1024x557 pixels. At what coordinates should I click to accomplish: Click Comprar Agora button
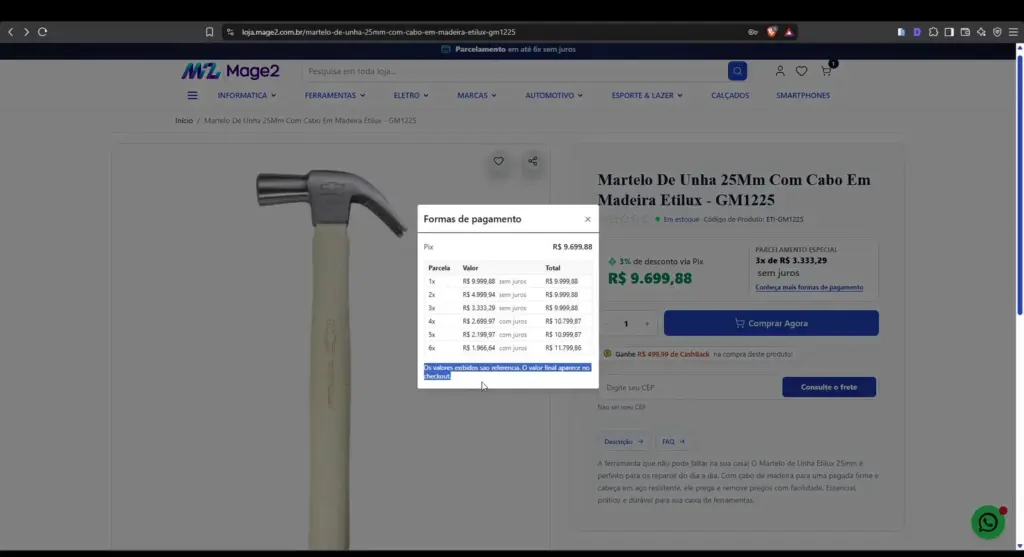tap(771, 323)
